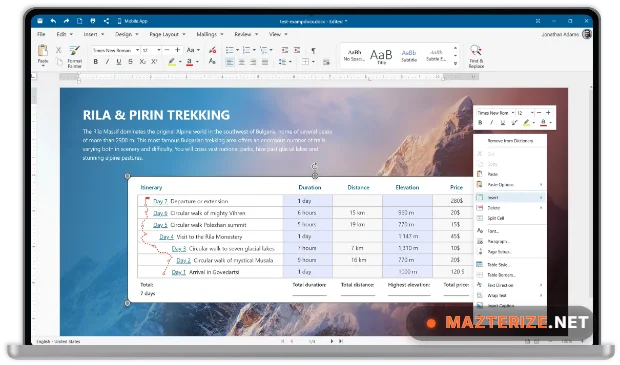The height and width of the screenshot is (365, 620).
Task: Click the English - United States status bar entry
Action: click(58, 341)
